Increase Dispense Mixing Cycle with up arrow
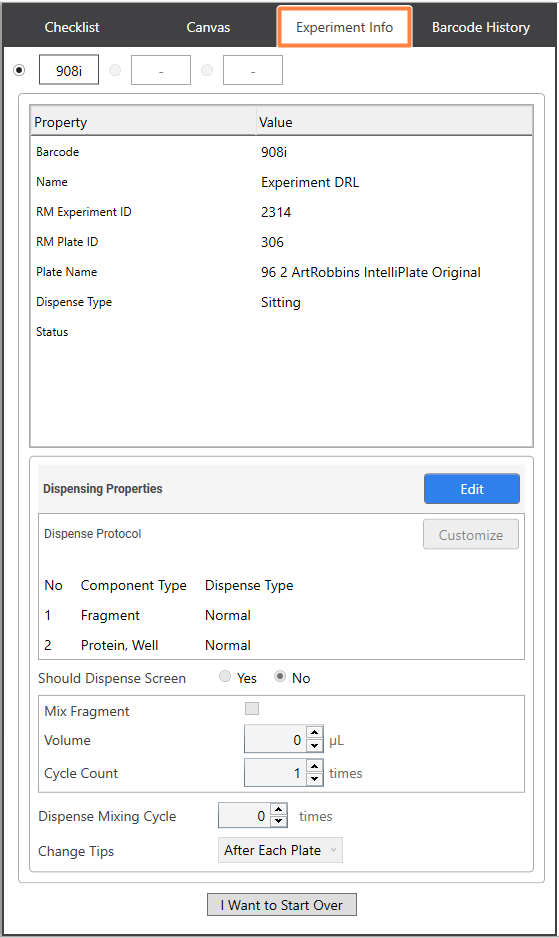Viewport: 559px width, 938px height. pos(279,809)
